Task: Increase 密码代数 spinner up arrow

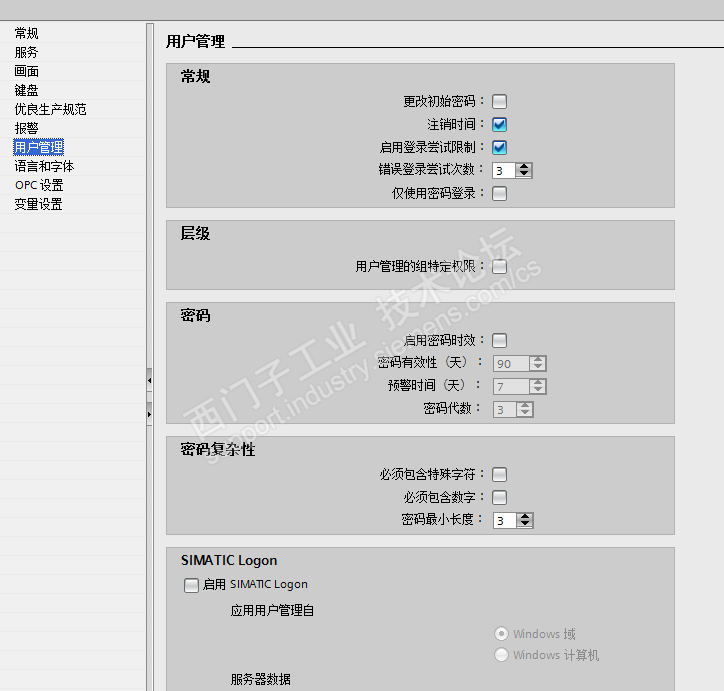Action: coord(525,406)
